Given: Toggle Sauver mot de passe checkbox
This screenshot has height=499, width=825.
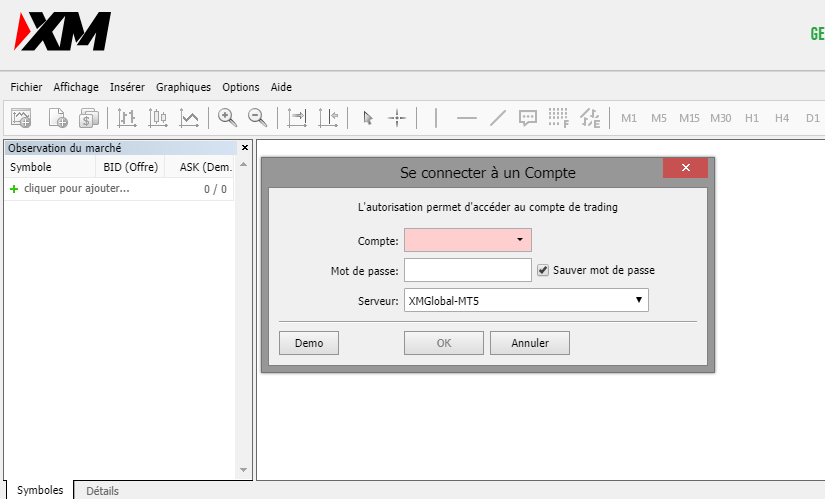Looking at the screenshot, I should 543,270.
